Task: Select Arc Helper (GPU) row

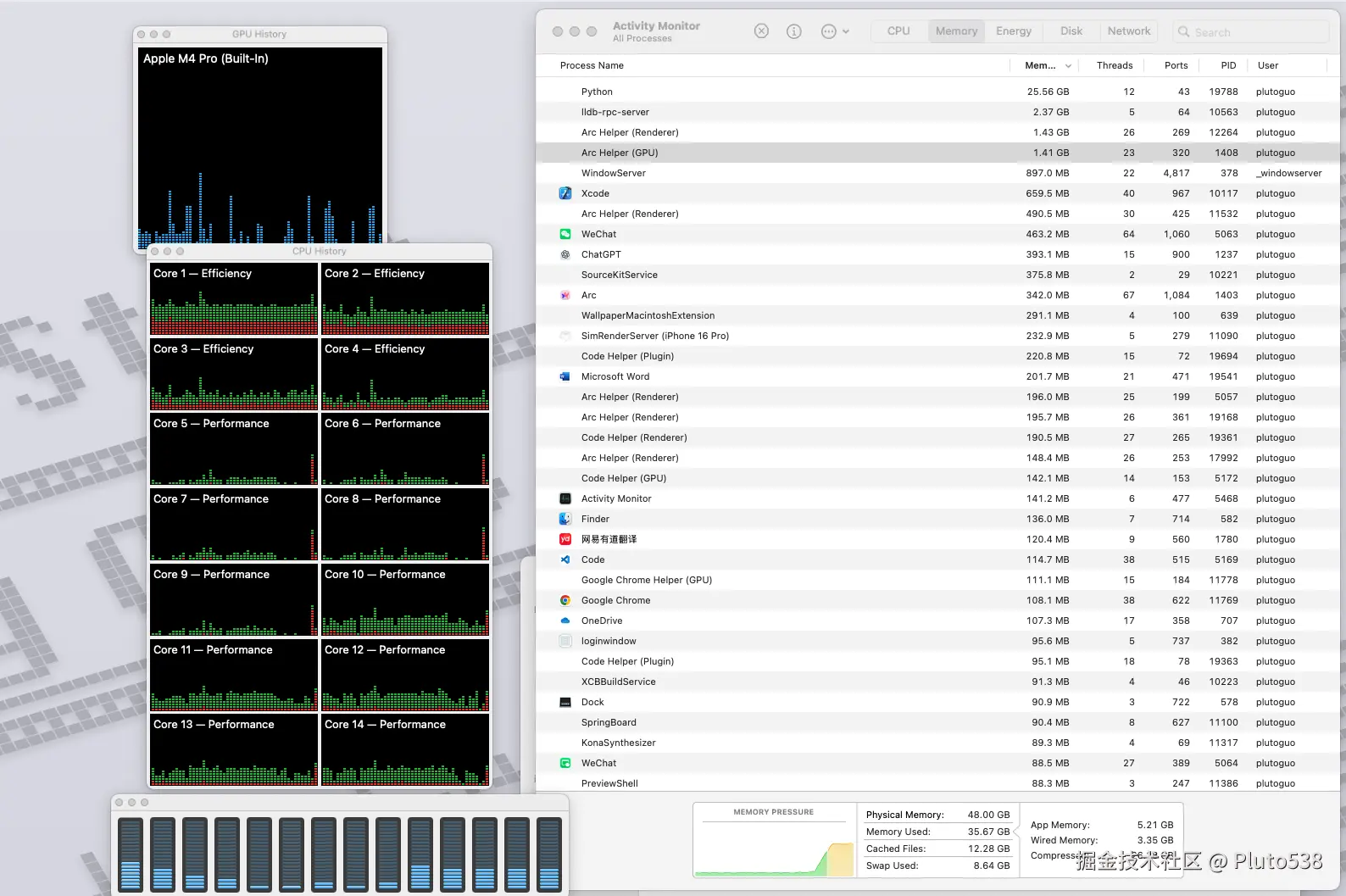Action: (x=937, y=153)
